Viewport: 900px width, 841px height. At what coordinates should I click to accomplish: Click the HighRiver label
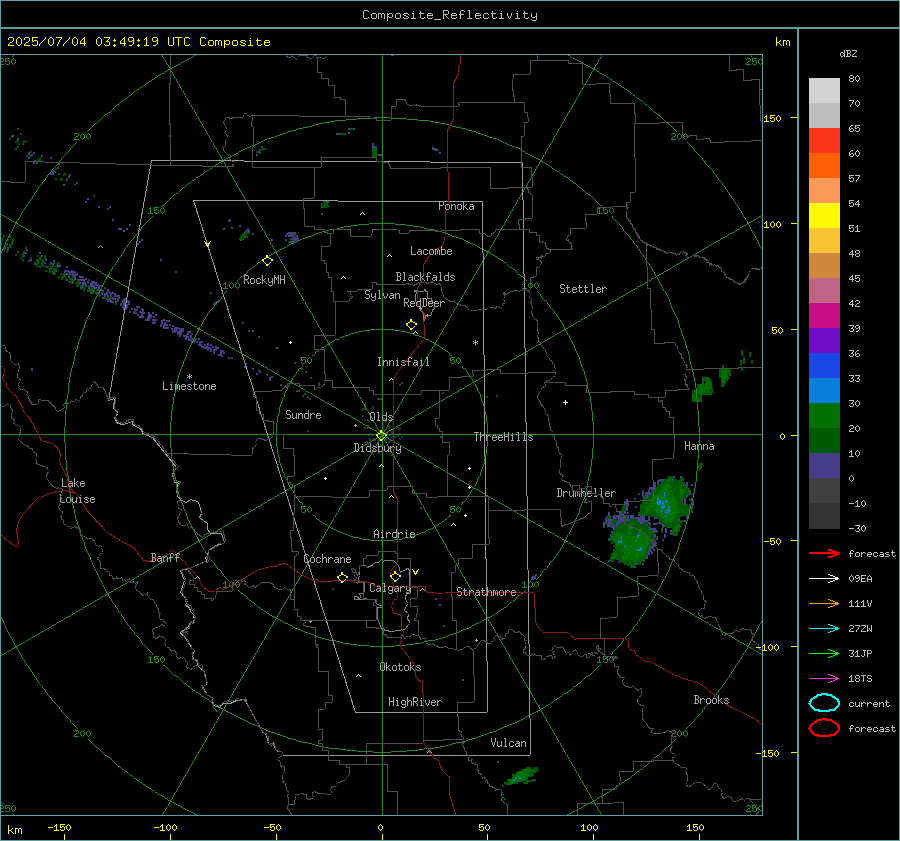(x=415, y=702)
